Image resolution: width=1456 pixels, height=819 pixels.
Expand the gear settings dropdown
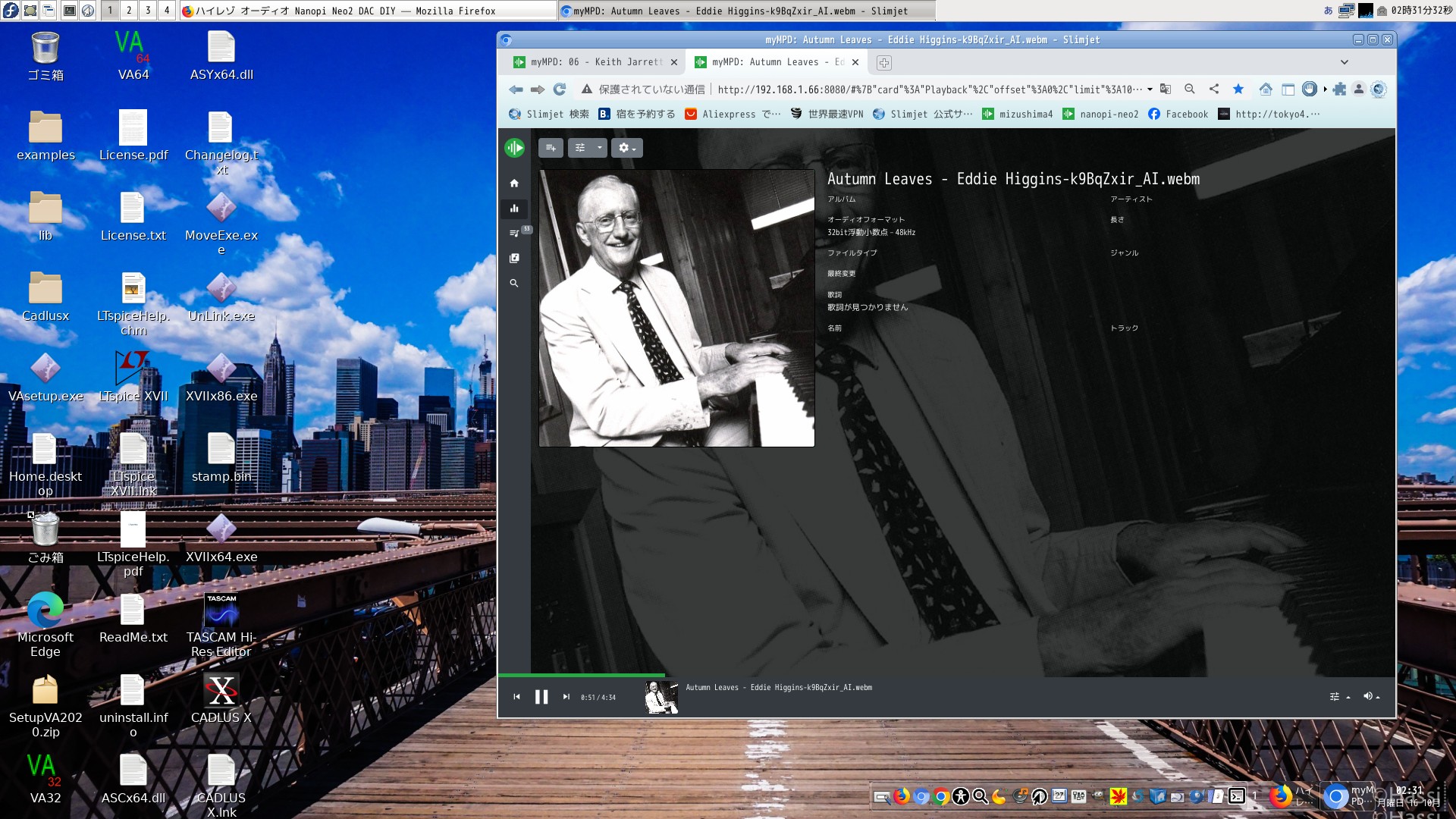(x=627, y=148)
